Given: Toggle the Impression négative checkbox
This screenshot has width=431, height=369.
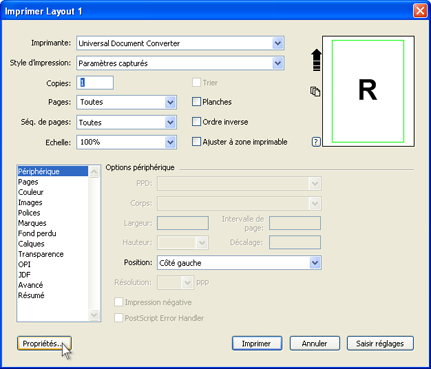Looking at the screenshot, I should pos(118,302).
